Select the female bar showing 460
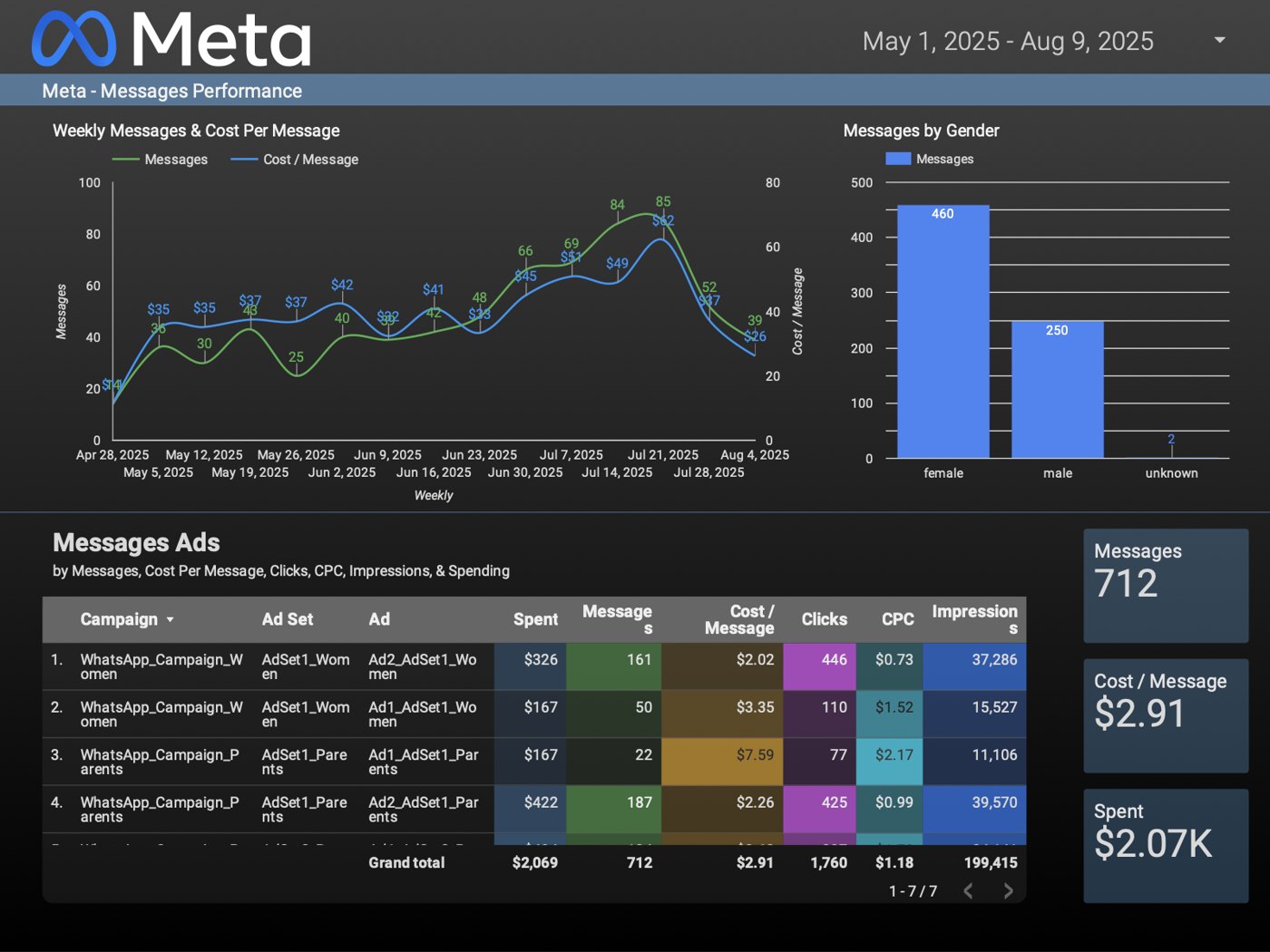1270x952 pixels. click(x=943, y=332)
